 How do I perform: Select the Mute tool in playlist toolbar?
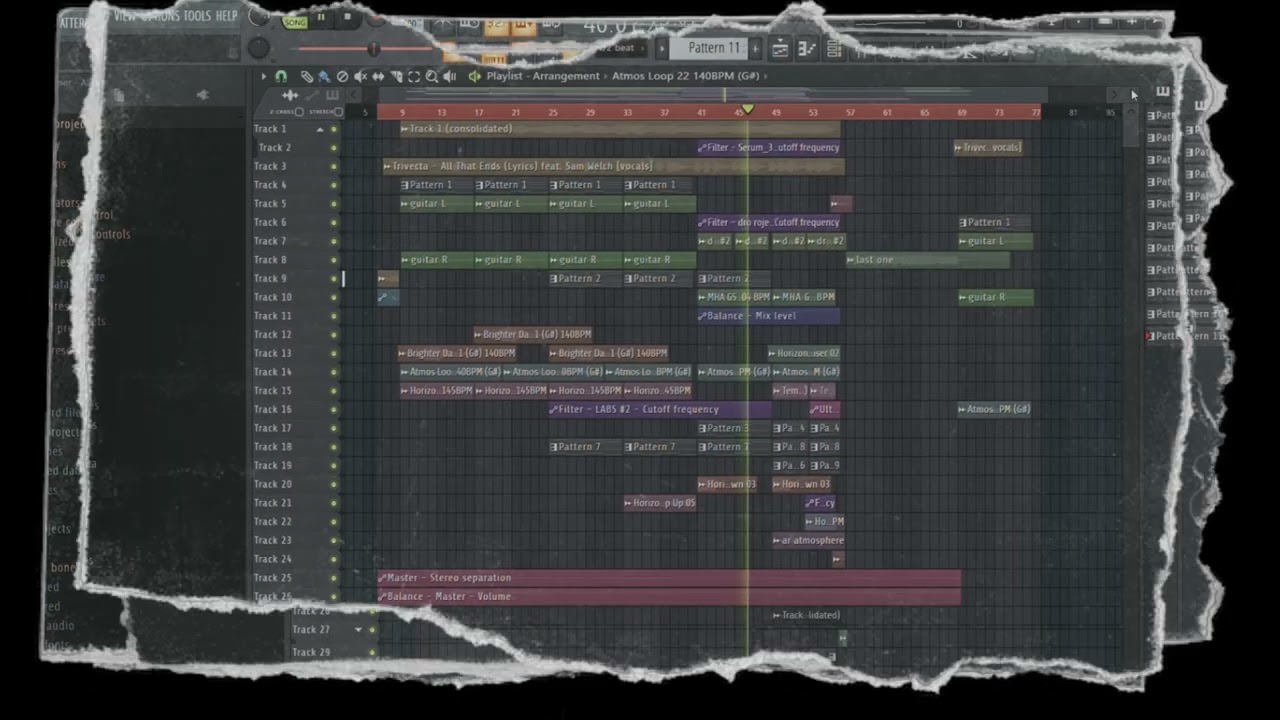(360, 76)
